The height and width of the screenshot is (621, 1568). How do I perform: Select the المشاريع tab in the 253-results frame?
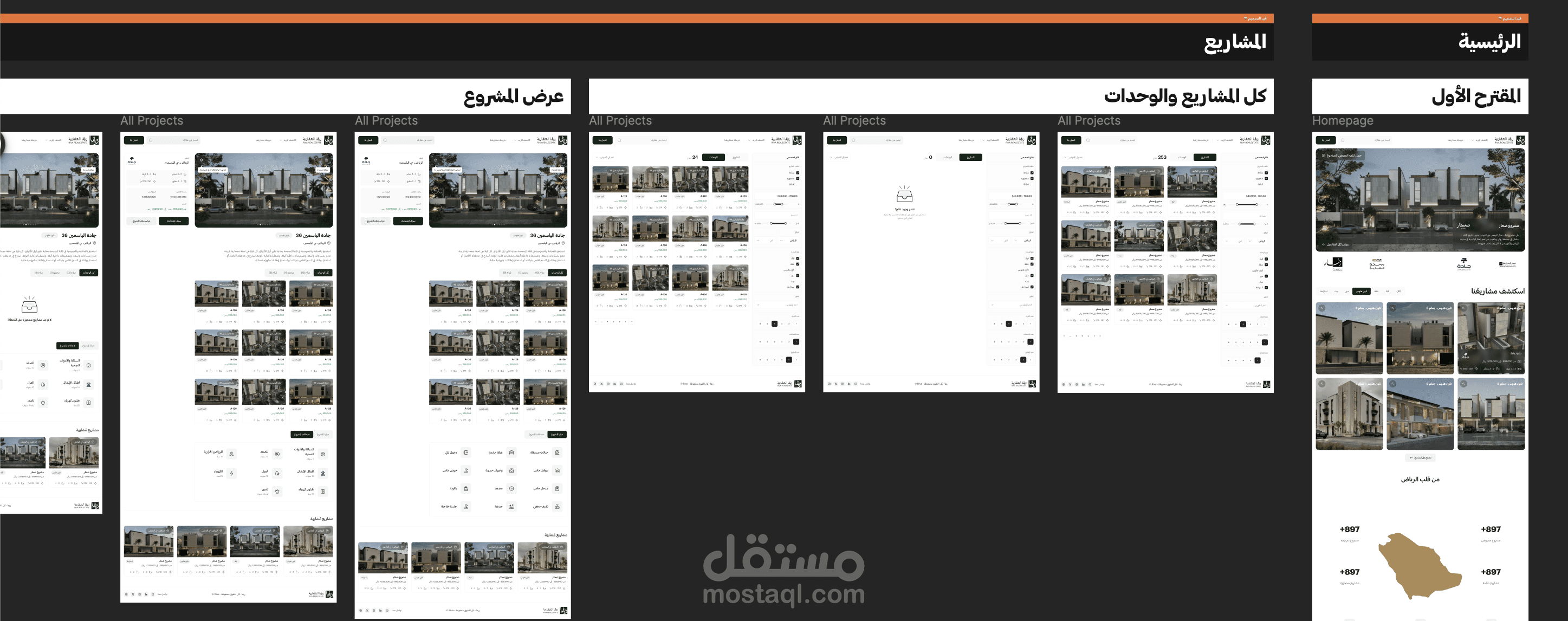1204,158
